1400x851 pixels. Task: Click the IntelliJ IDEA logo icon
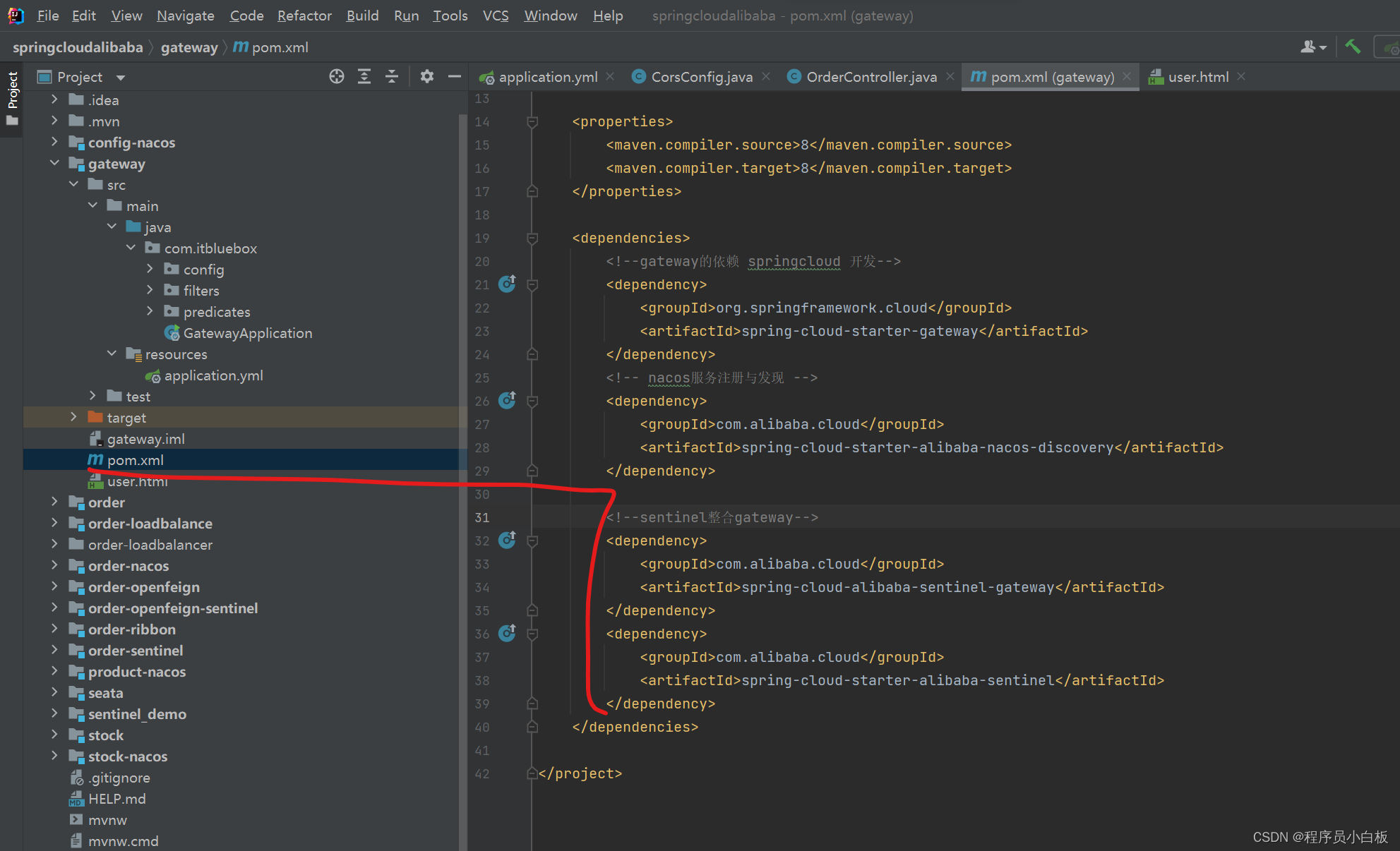[x=16, y=15]
